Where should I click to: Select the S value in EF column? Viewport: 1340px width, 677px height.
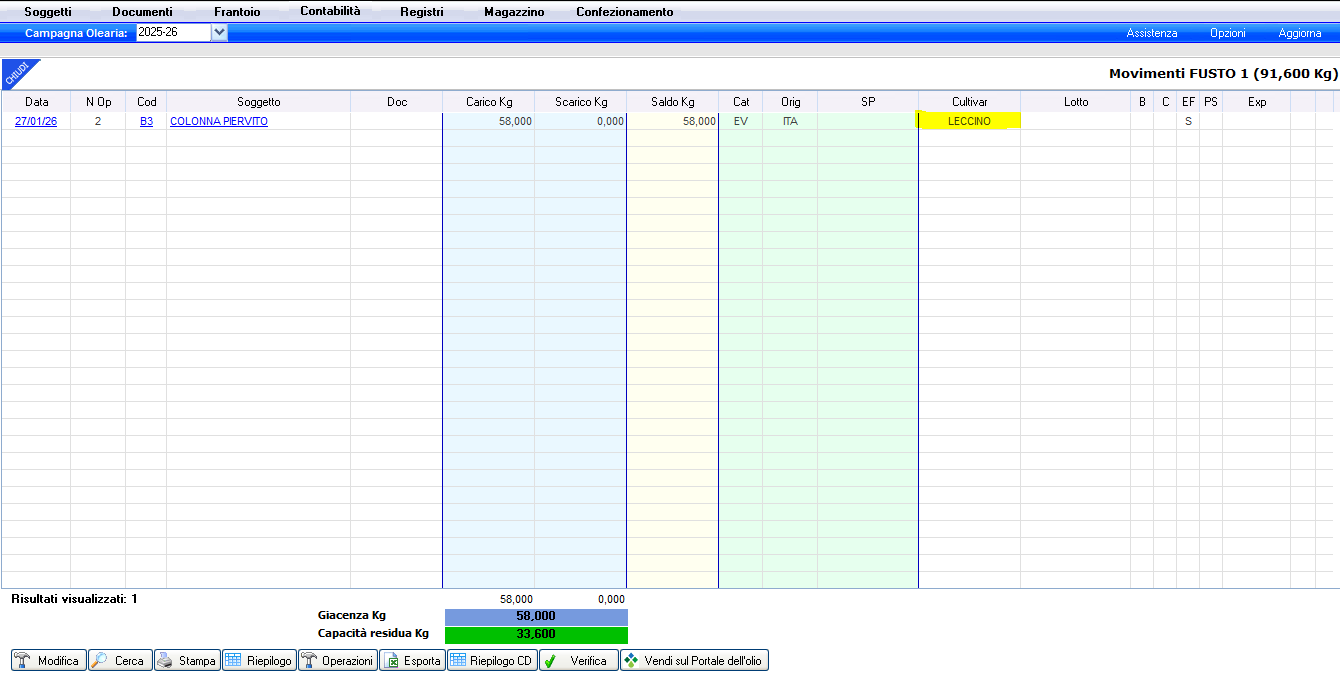tap(1188, 121)
